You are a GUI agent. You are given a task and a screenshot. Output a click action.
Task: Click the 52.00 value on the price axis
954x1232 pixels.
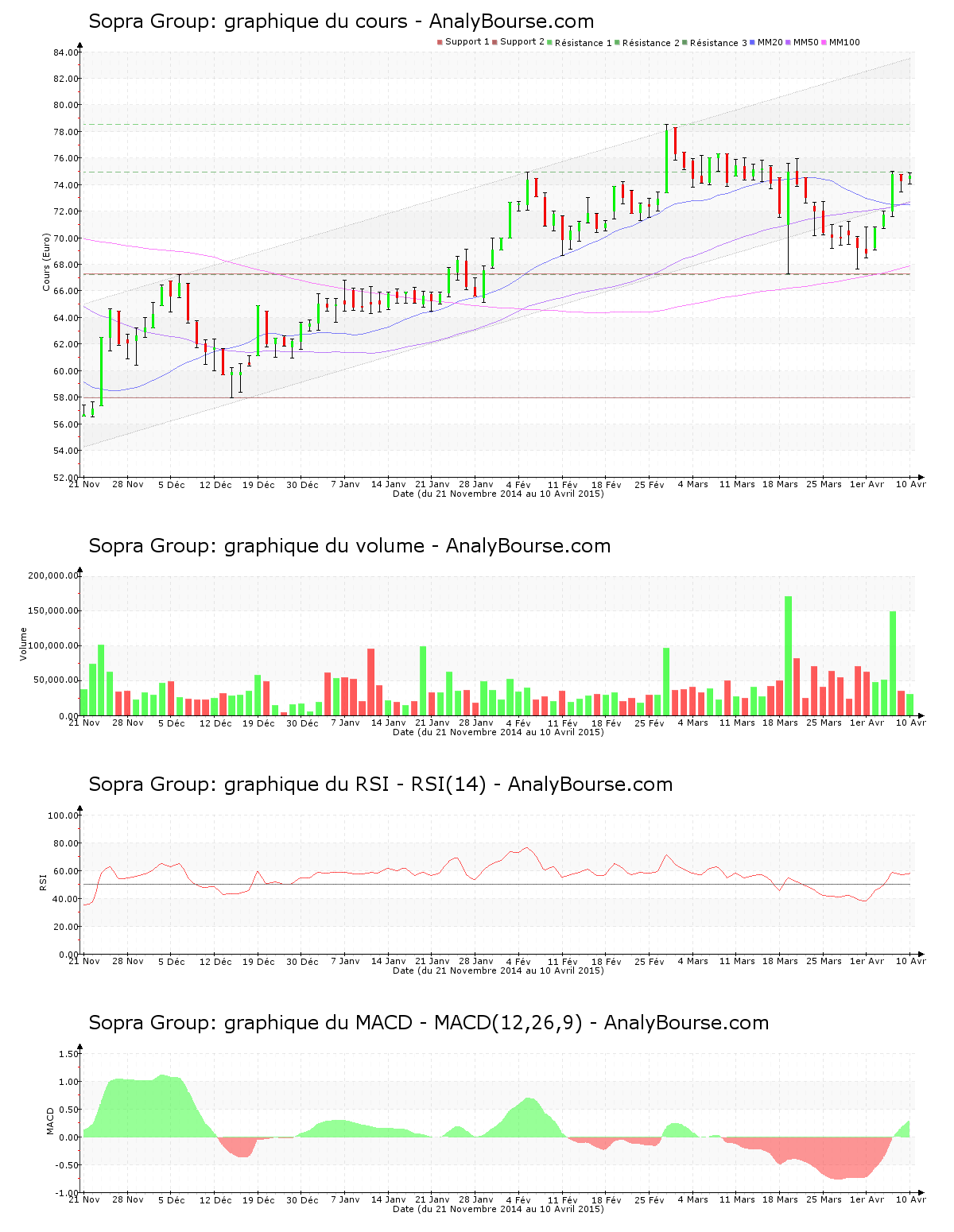66,477
